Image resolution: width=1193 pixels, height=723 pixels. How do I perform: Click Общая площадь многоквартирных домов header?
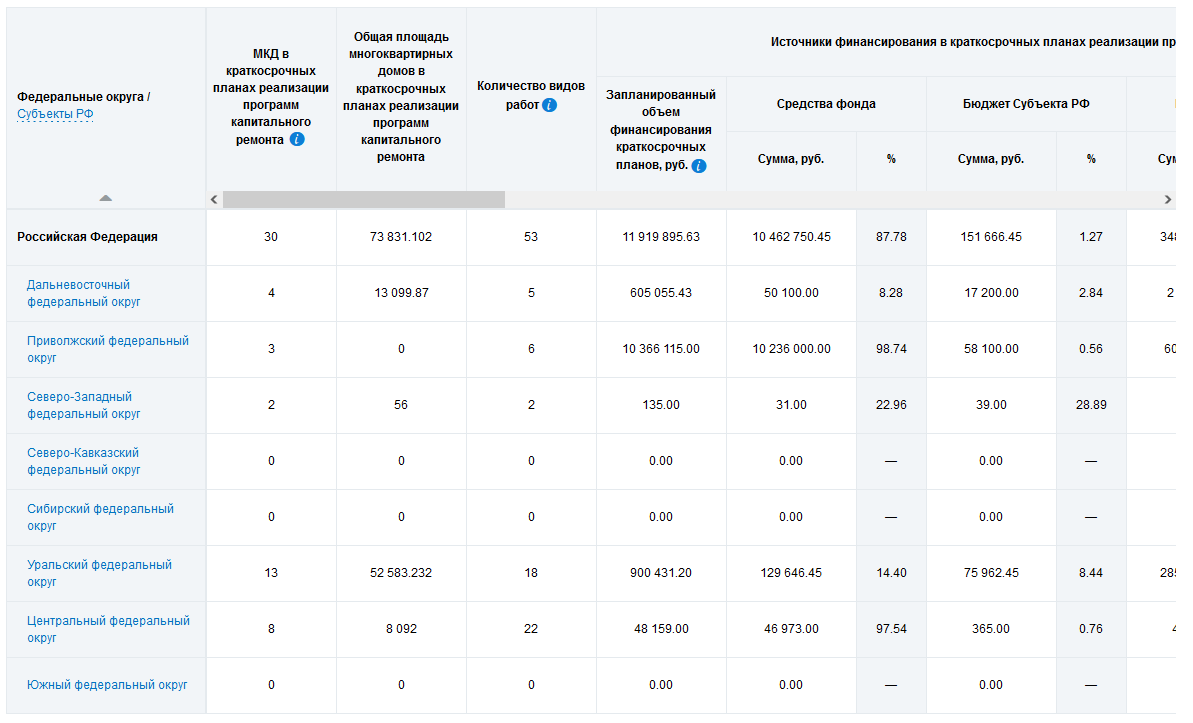[x=401, y=97]
